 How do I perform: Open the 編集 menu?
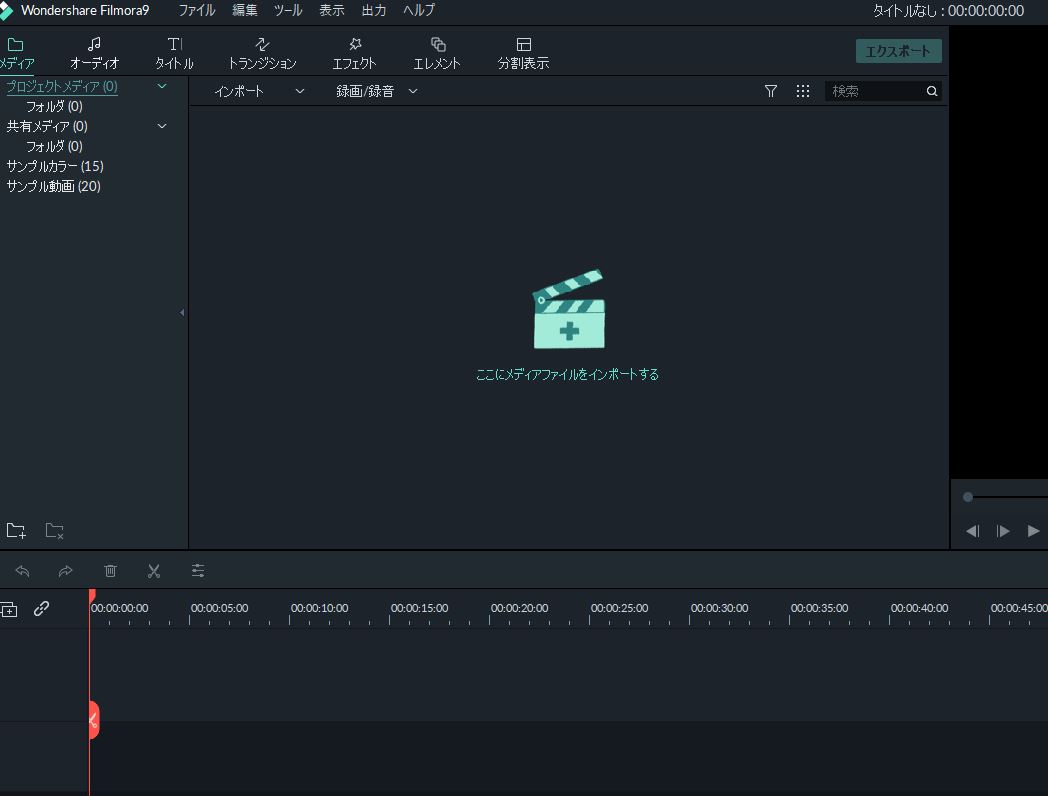[245, 10]
